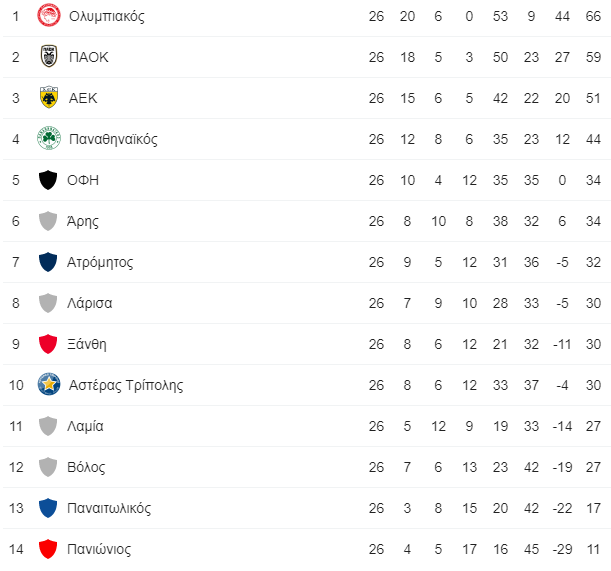Click the navy Ατρόμητος shield icon

pos(48,262)
